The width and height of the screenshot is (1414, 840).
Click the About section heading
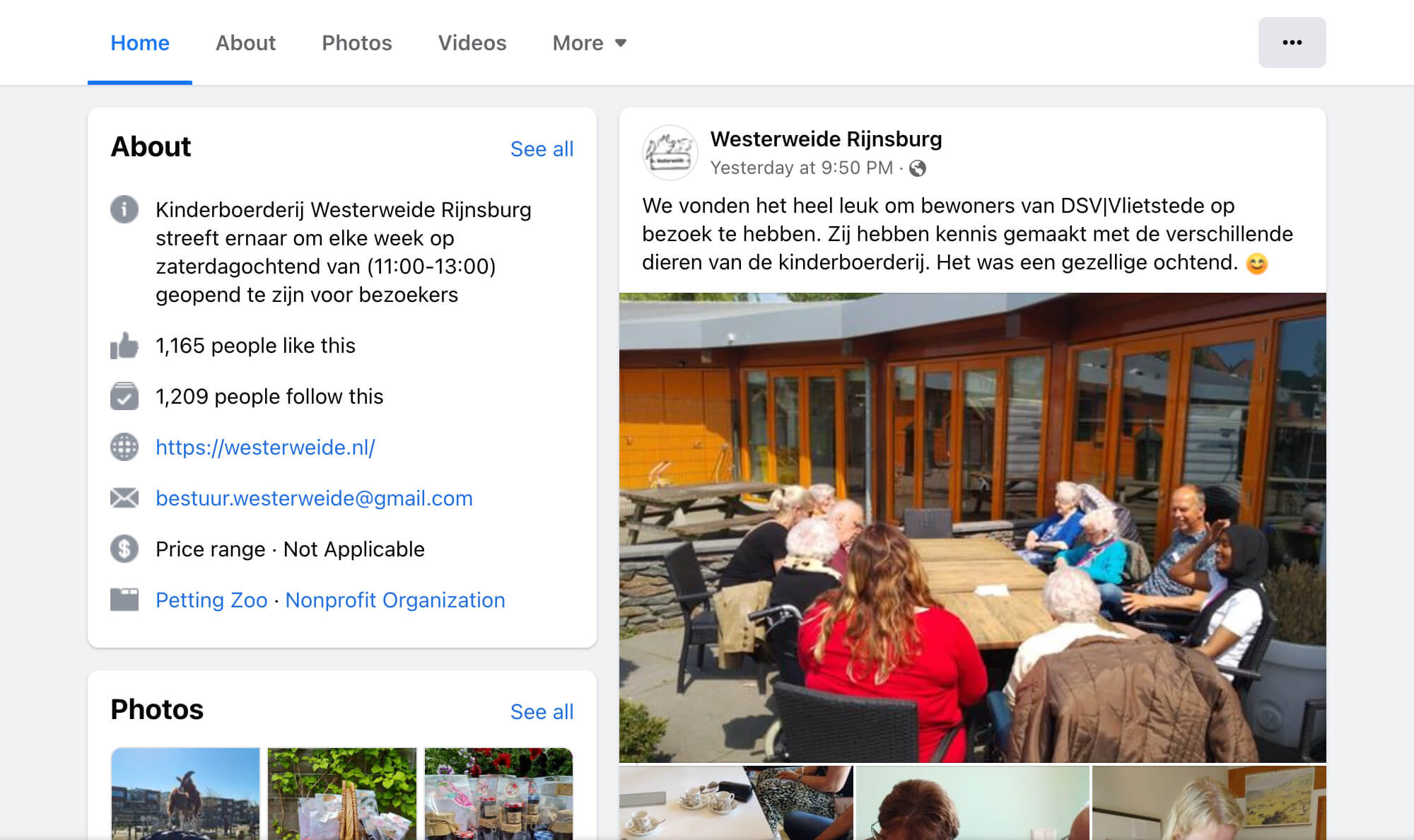coord(151,147)
